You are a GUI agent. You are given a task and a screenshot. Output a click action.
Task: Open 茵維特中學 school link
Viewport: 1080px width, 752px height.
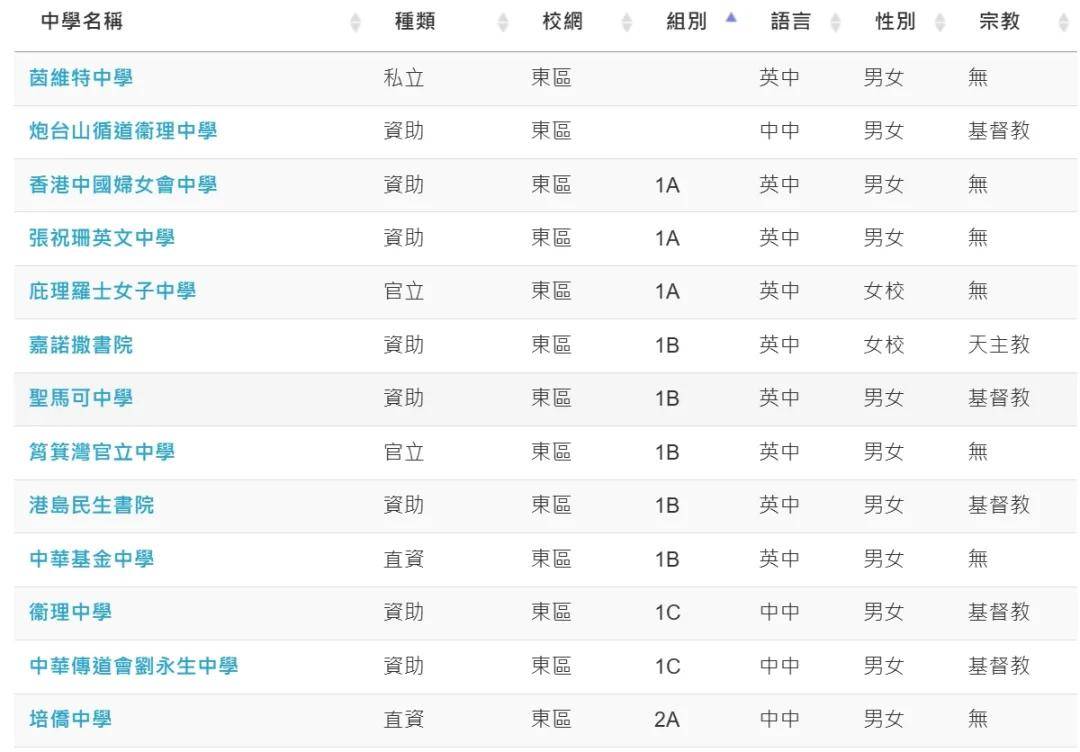coord(81,78)
